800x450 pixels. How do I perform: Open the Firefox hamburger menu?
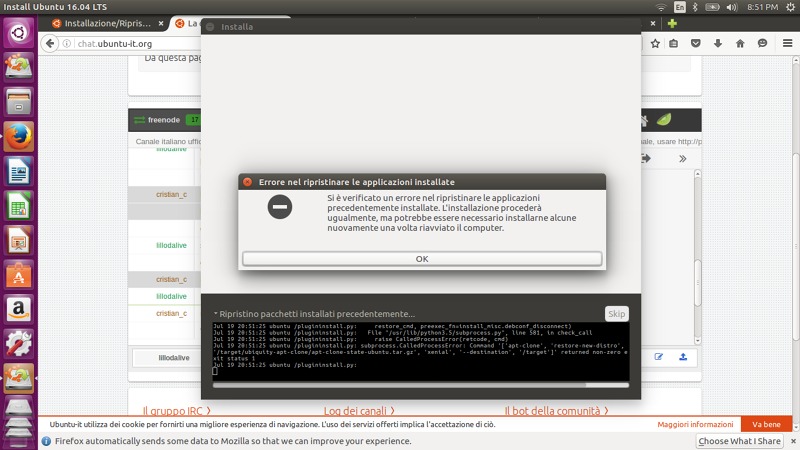[x=787, y=43]
